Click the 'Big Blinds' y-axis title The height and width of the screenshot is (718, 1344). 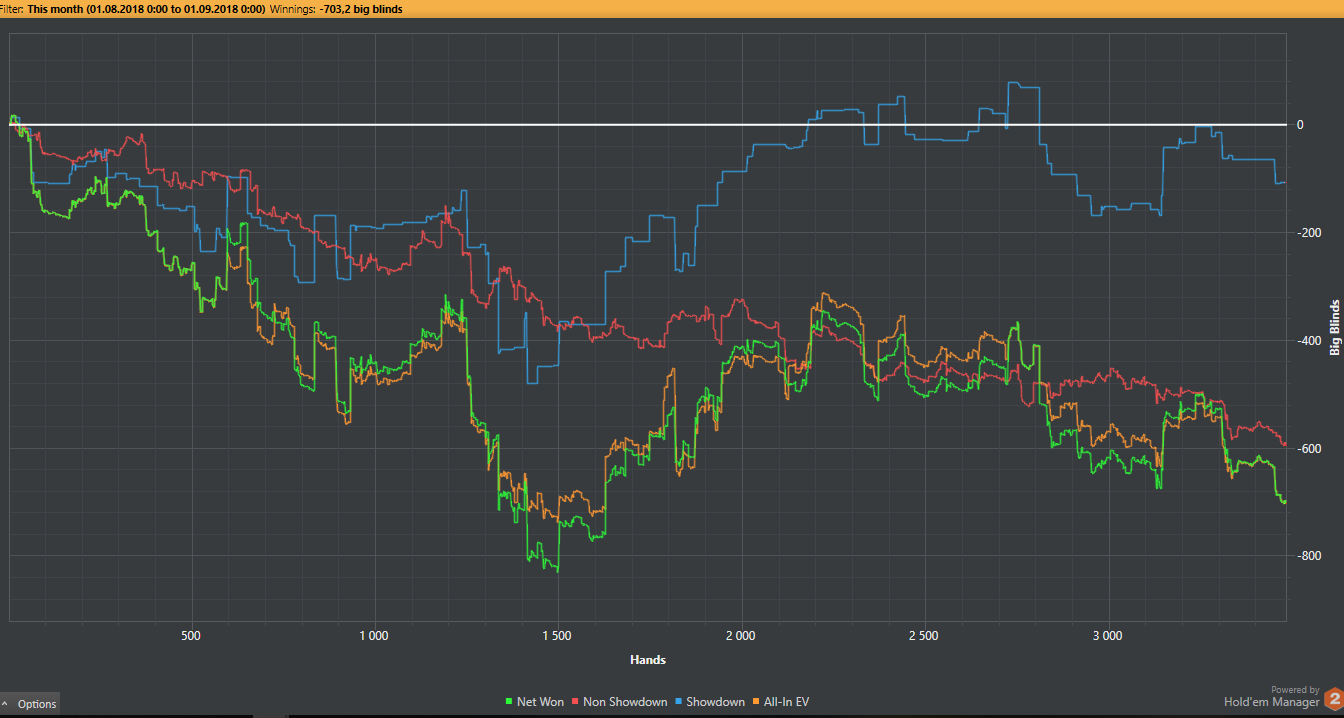pyautogui.click(x=1334, y=327)
